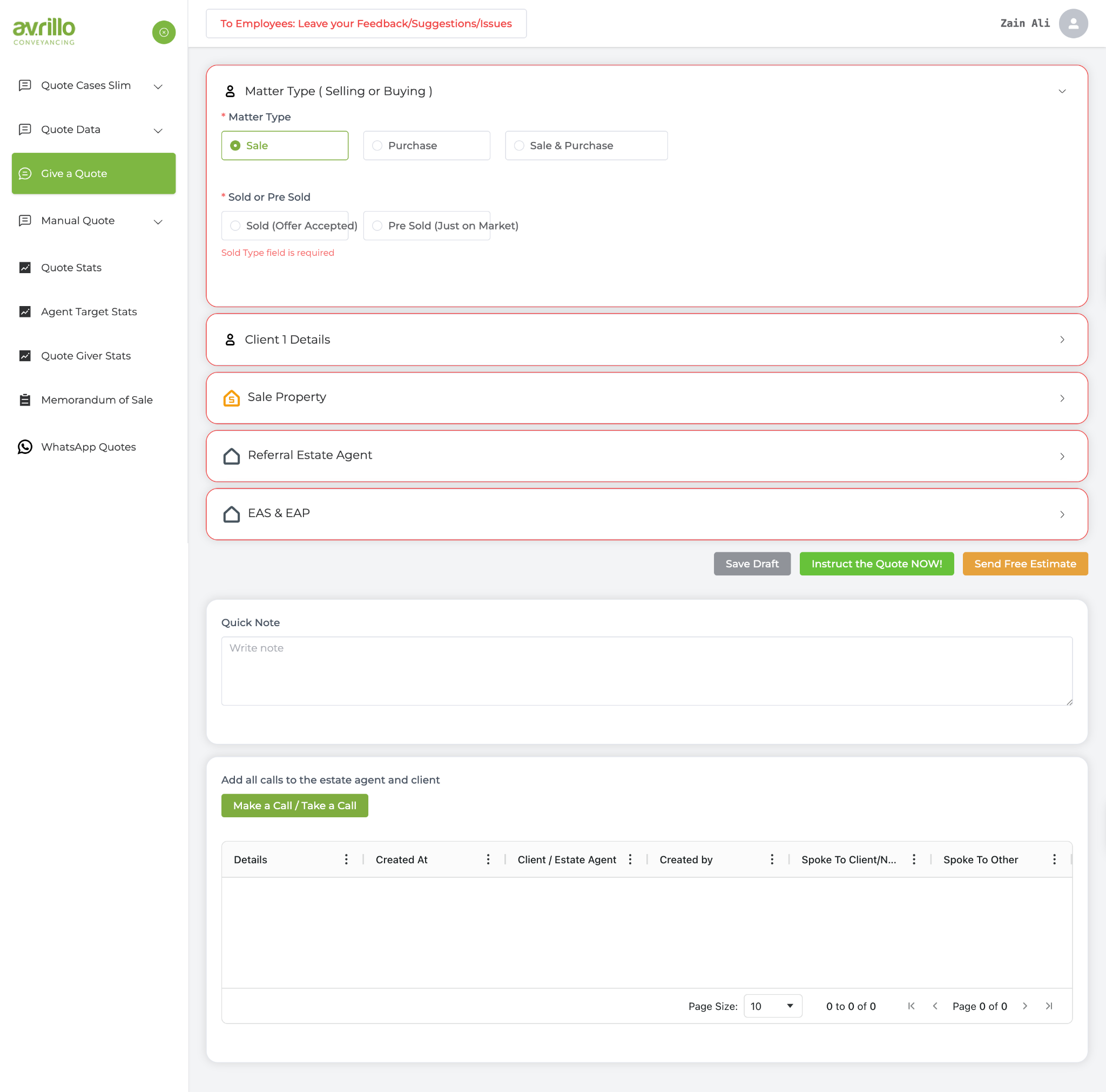Go to next page of calls table
This screenshot has height=1092, width=1106.
point(1026,1006)
